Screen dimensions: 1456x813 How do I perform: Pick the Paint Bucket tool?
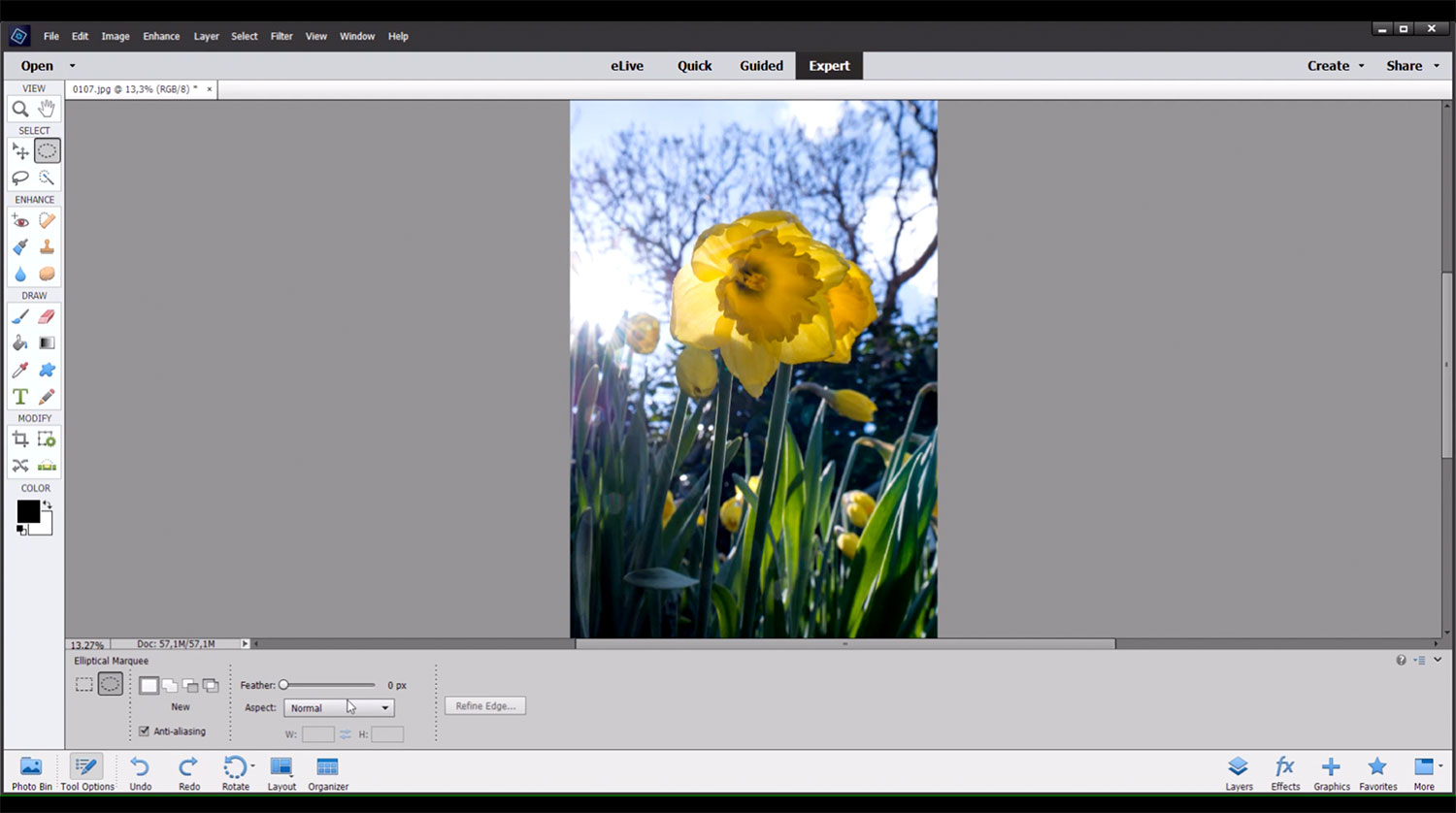coord(19,343)
